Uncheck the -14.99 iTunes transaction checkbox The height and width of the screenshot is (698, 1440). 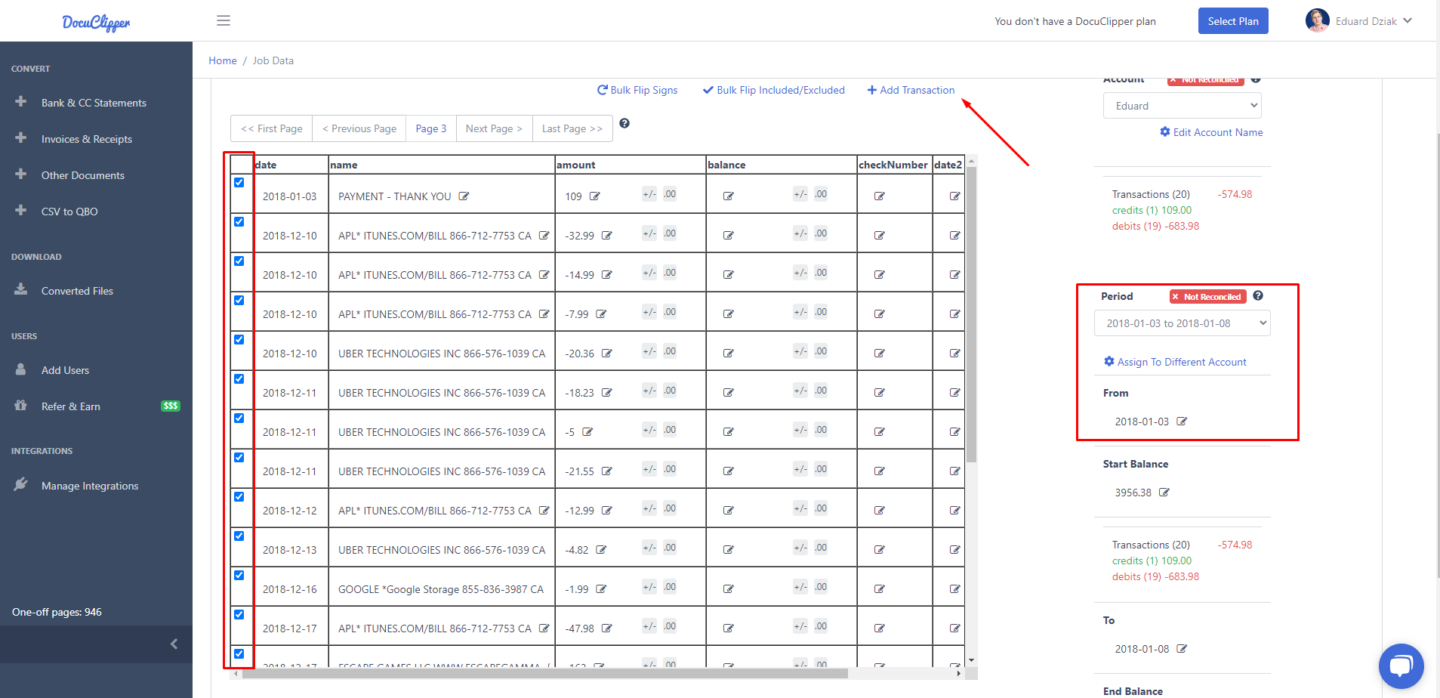tap(239, 260)
